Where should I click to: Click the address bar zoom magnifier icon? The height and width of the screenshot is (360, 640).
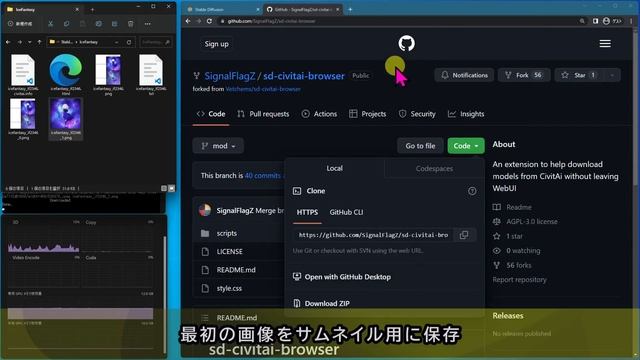click(x=582, y=21)
